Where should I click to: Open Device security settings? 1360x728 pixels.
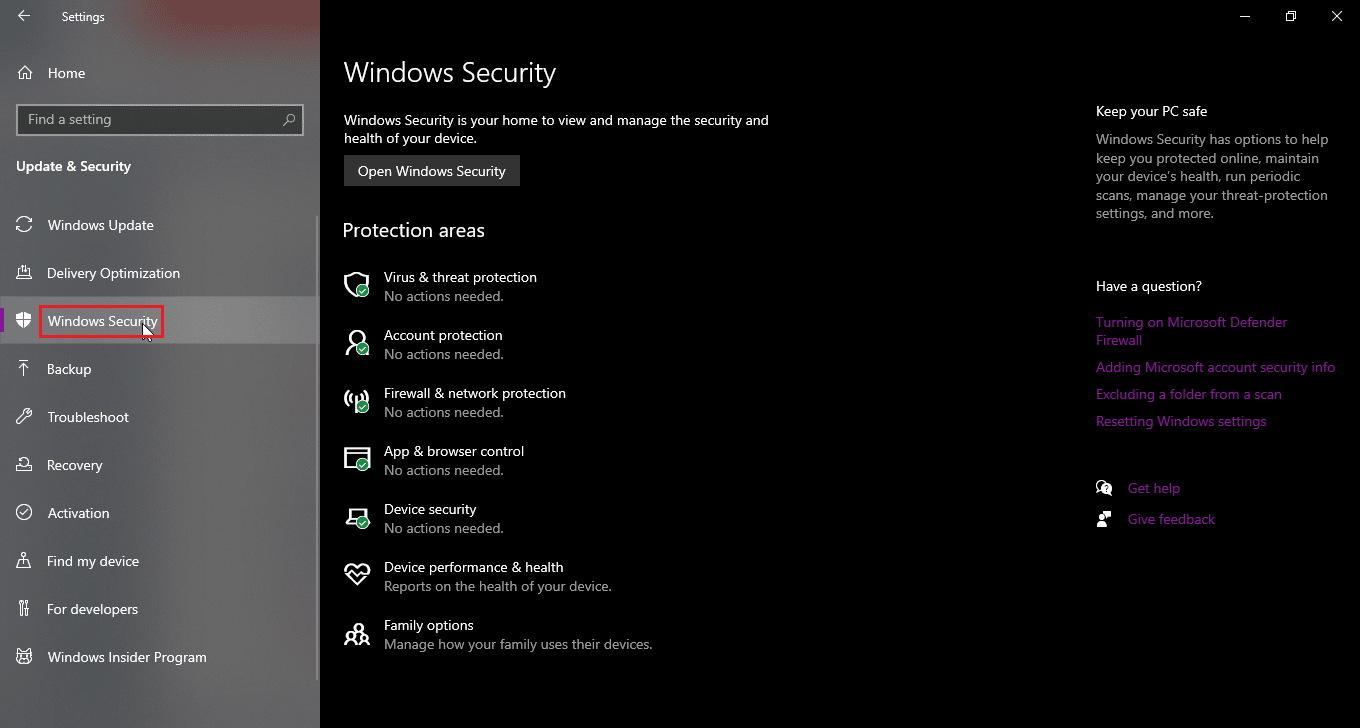(430, 509)
